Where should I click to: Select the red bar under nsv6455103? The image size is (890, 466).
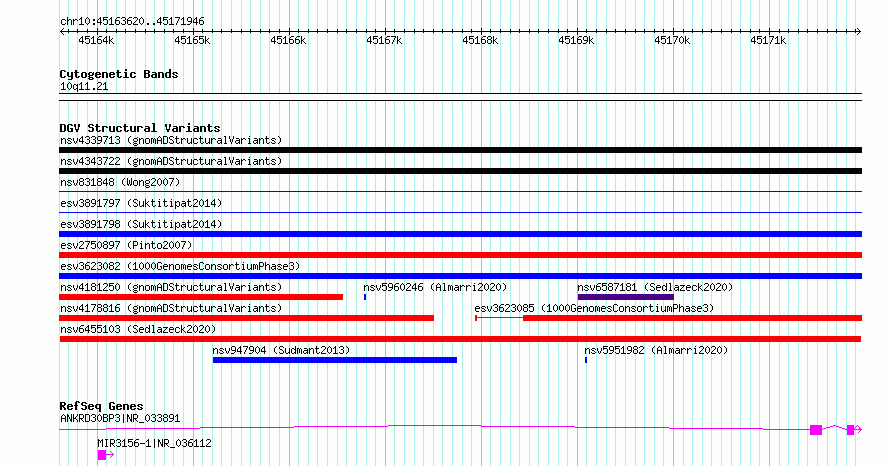pyautogui.click(x=460, y=339)
